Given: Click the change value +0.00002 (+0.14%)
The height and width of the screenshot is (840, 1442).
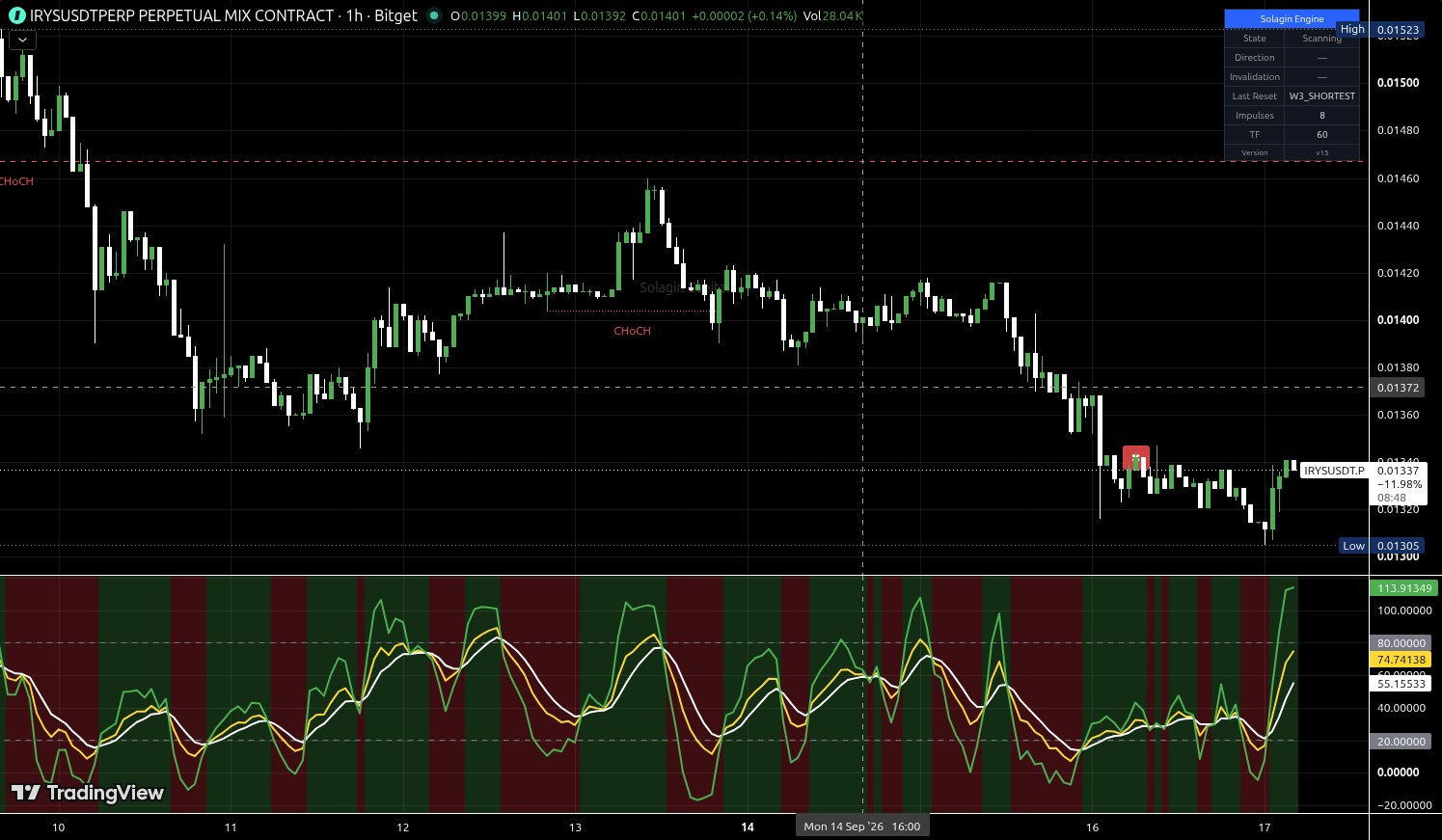Looking at the screenshot, I should click(x=745, y=16).
